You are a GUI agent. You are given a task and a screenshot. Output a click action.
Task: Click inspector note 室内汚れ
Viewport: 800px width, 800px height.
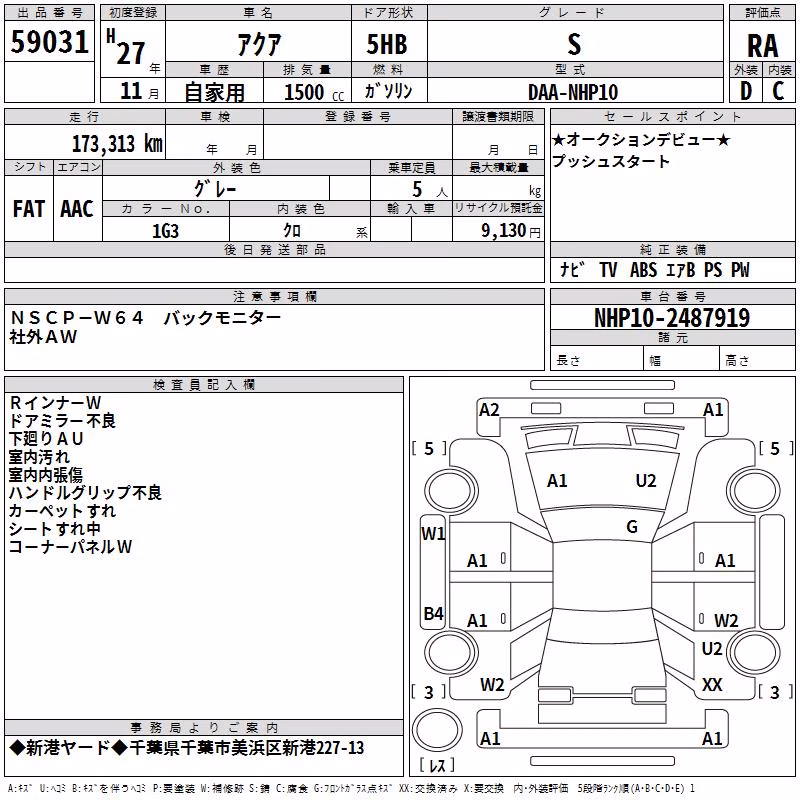[x=39, y=457]
